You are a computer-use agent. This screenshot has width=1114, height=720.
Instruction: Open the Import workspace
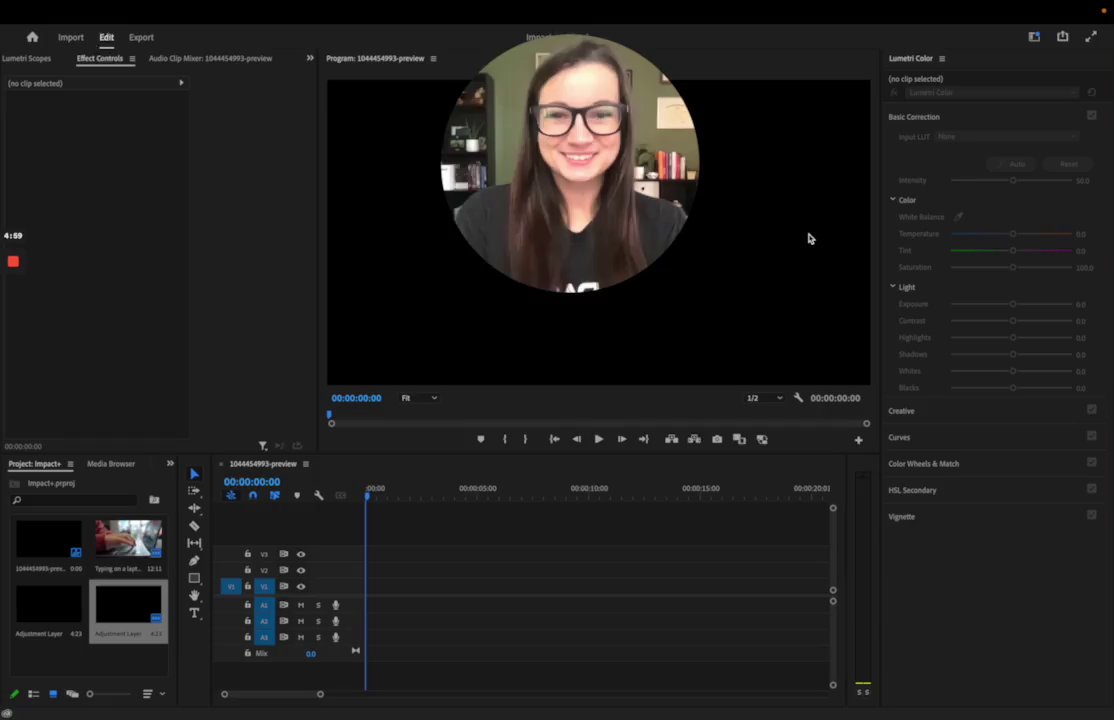point(70,38)
